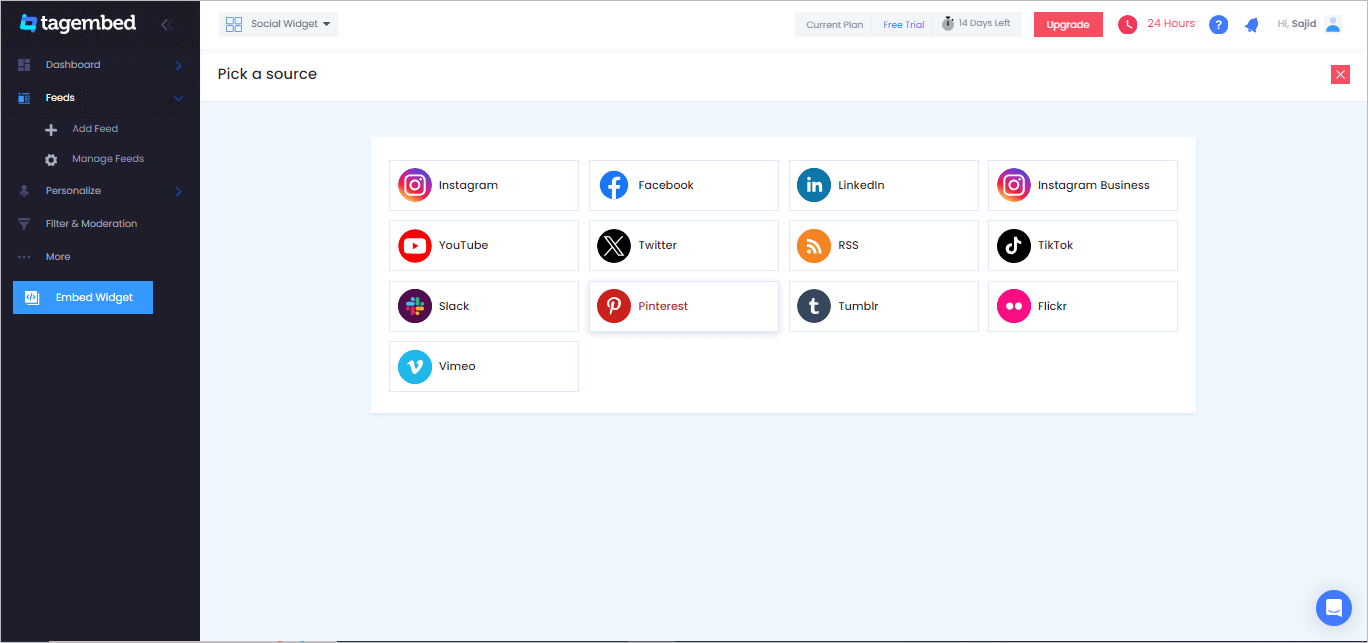Open the notifications bell icon
Image resolution: width=1368 pixels, height=643 pixels.
1251,25
